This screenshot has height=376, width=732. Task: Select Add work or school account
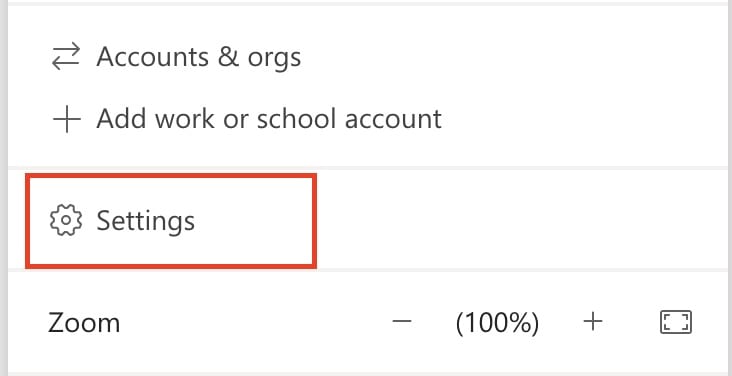pyautogui.click(x=246, y=119)
